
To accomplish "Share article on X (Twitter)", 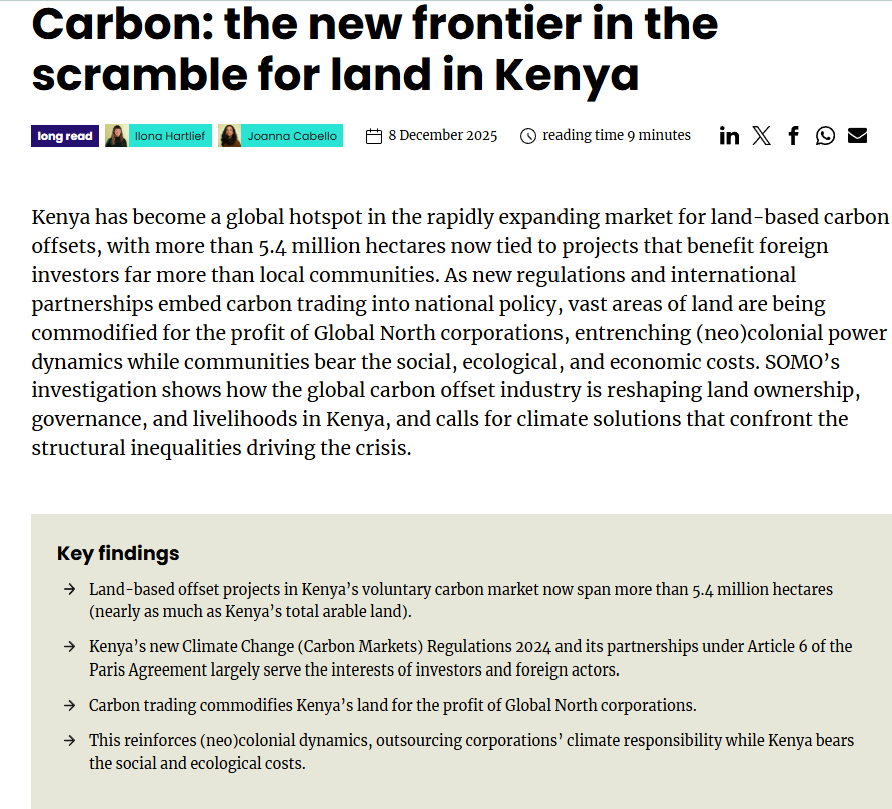I will (761, 136).
